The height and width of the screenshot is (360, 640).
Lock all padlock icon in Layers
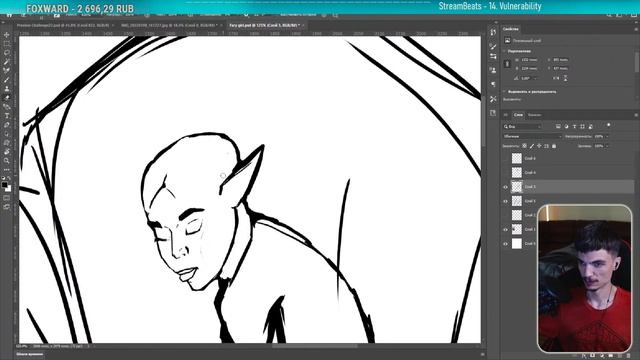pos(554,146)
